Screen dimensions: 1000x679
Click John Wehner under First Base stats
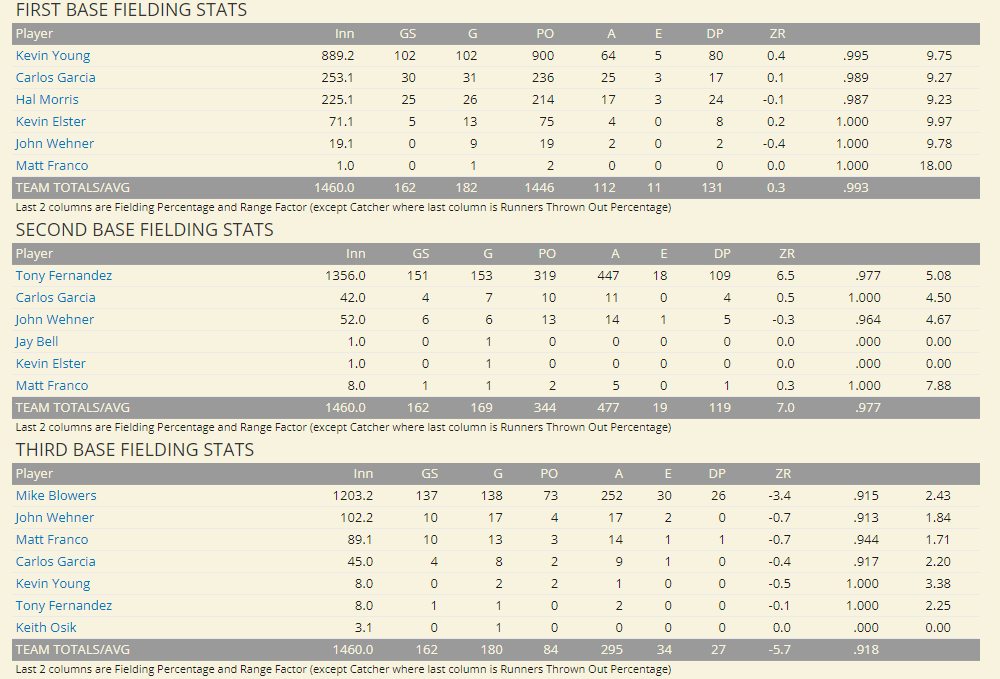click(55, 144)
